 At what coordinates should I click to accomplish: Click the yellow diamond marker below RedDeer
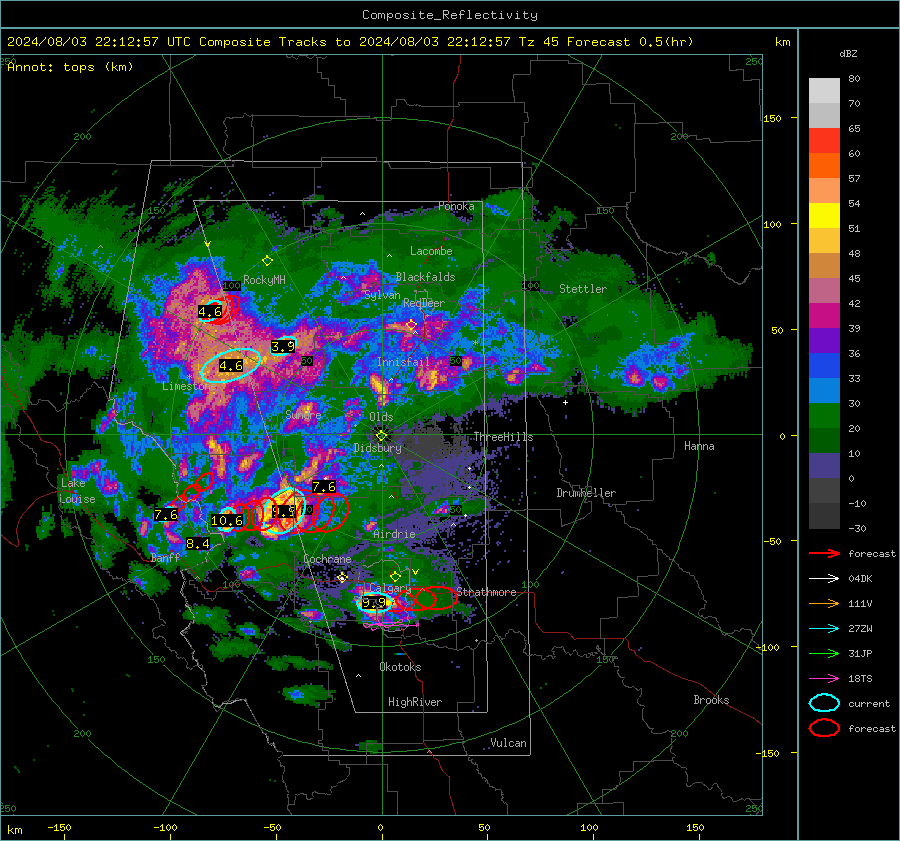click(x=411, y=325)
